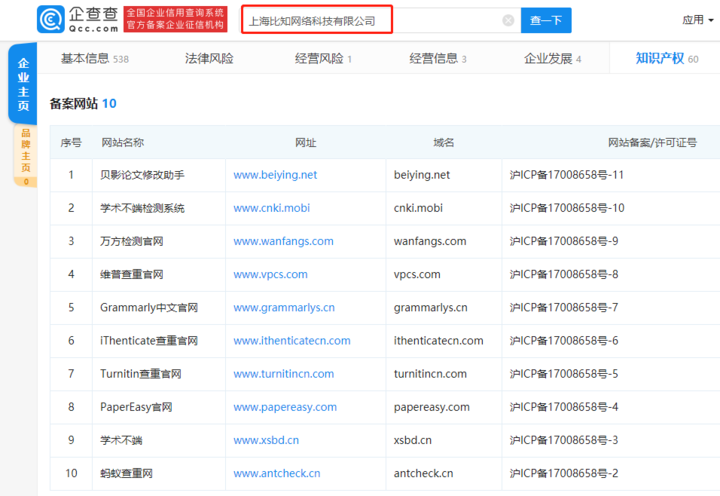Click the 万方检测官网 site name
Viewport: 720px width, 496px height.
132,241
